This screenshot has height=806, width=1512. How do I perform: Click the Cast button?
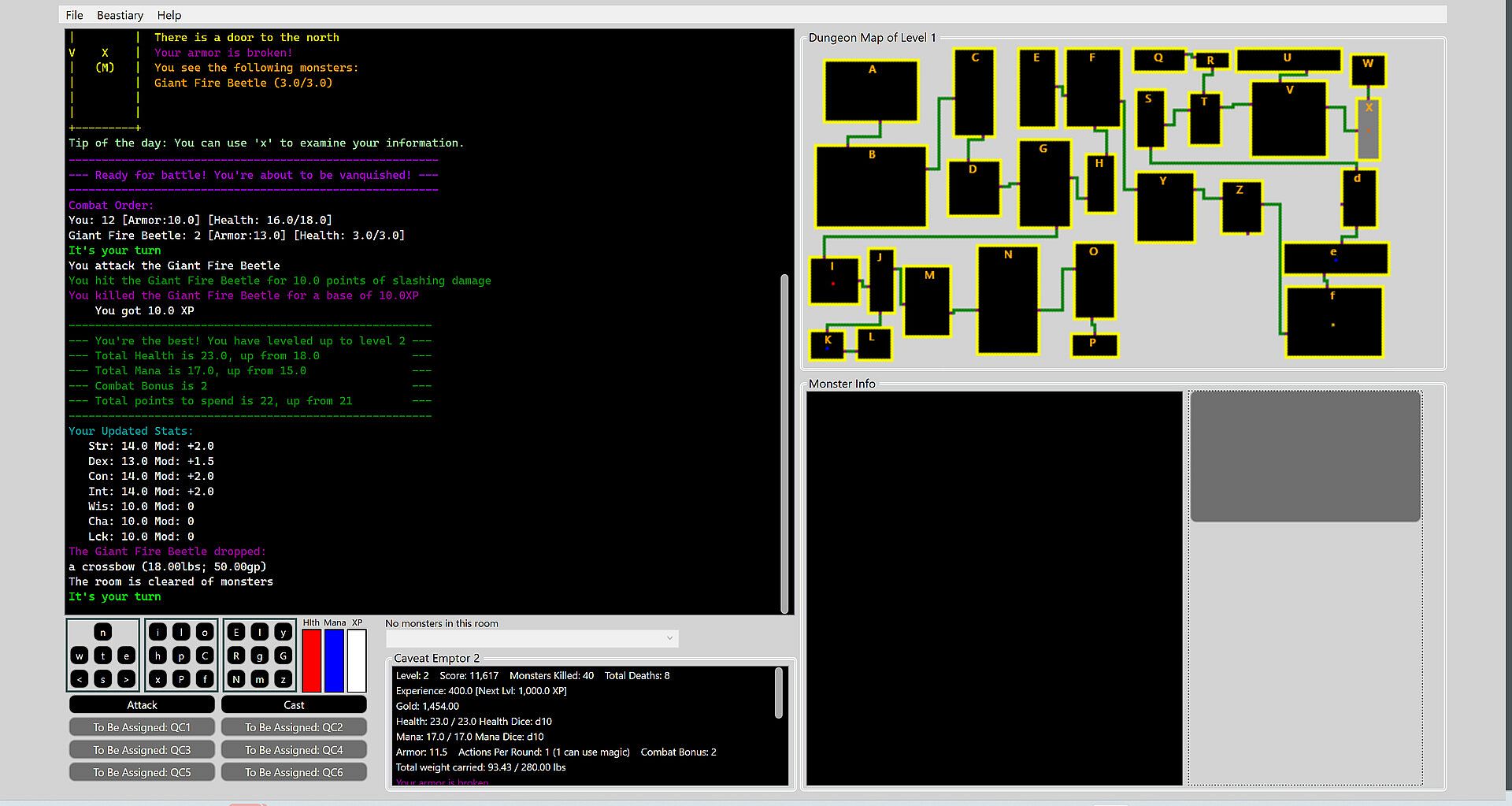click(294, 705)
